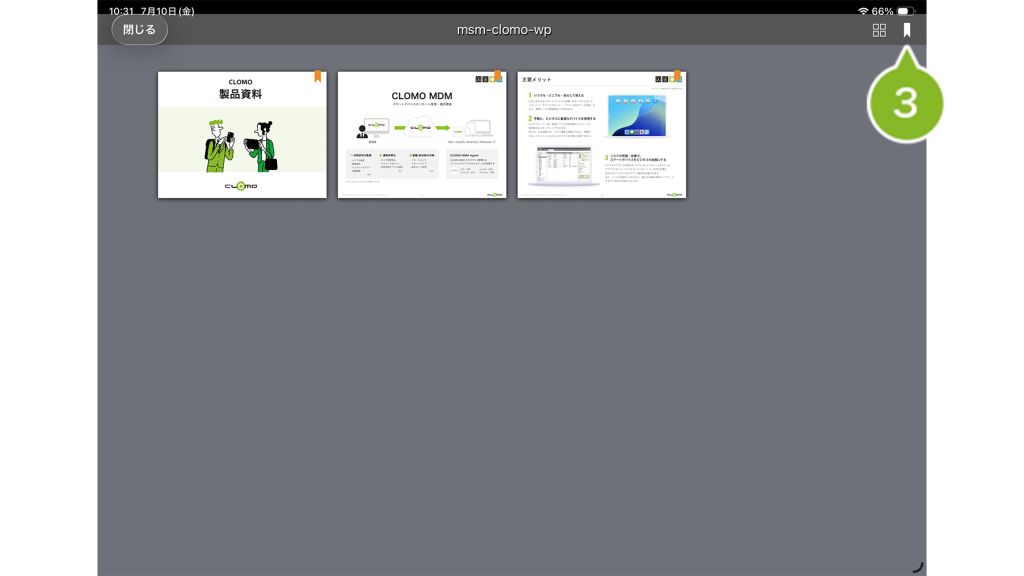This screenshot has height=576, width=1024.
Task: Toggle the bookmark filter icon in the toolbar
Action: [x=906, y=30]
